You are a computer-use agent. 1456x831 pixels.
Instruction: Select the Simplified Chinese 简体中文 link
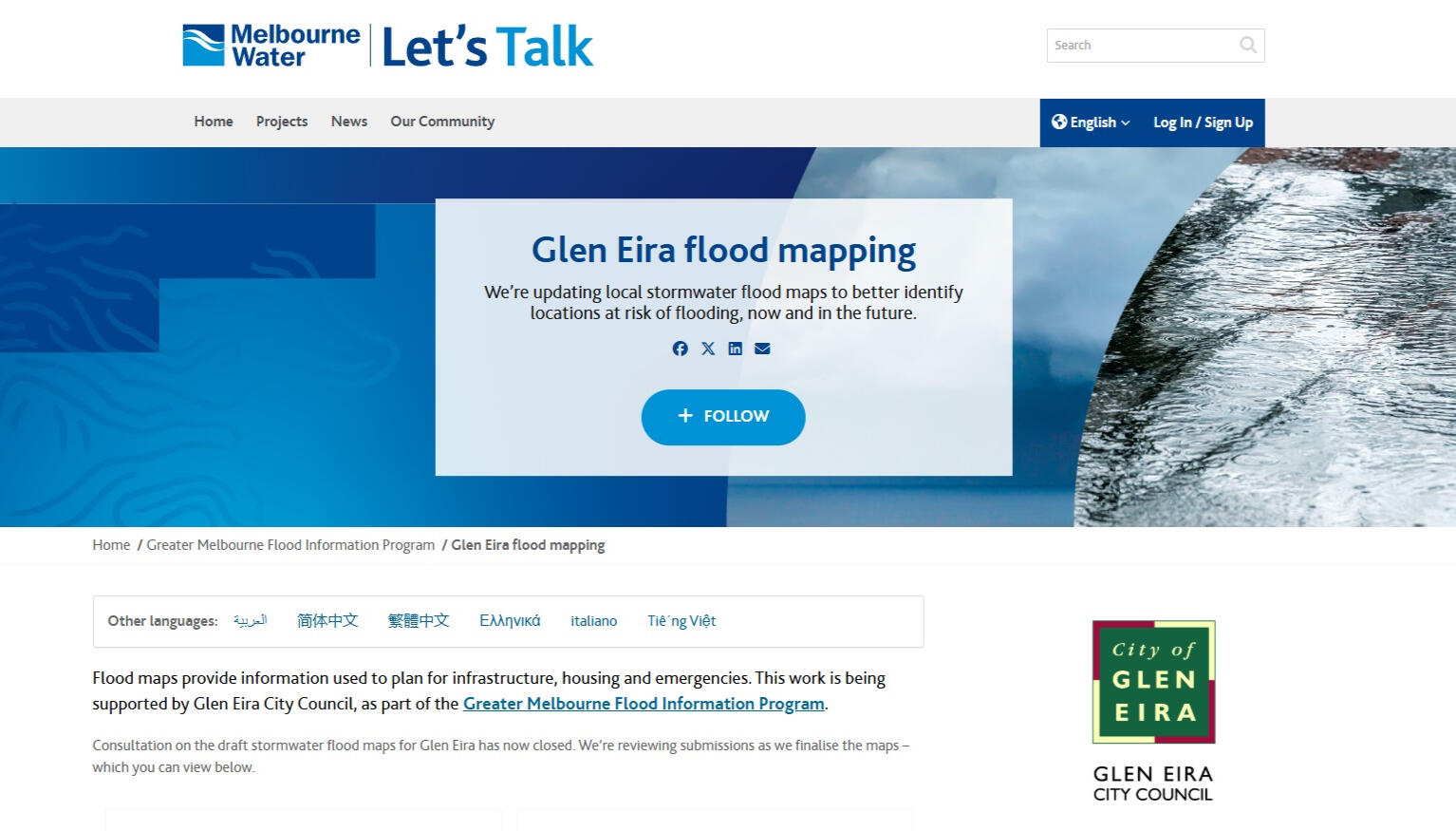(x=327, y=620)
